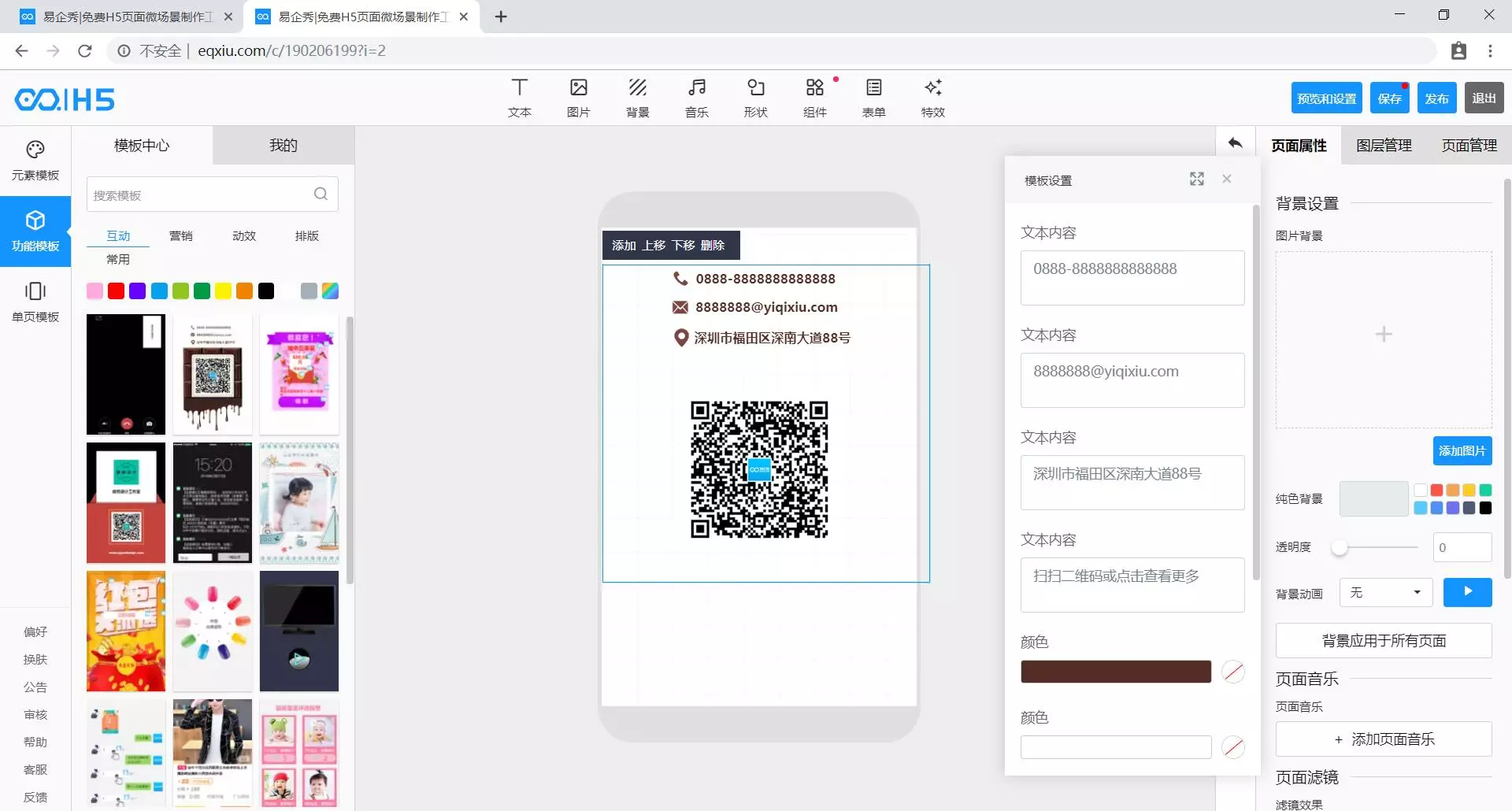This screenshot has width=1512, height=811.
Task: Switch to 模板中心 tab
Action: coord(142,146)
